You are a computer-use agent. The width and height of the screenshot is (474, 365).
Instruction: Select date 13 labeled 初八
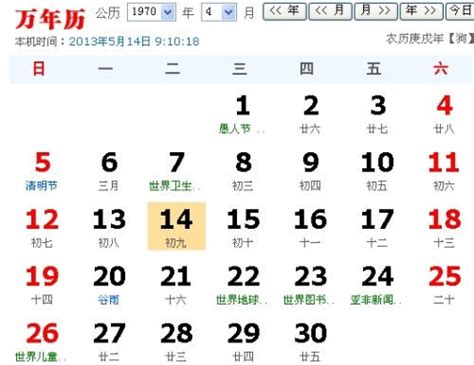[x=109, y=228]
